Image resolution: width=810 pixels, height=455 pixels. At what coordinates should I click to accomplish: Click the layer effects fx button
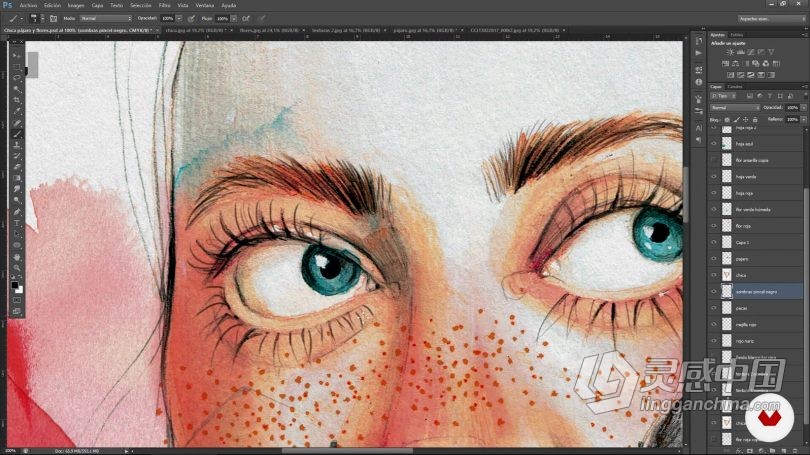740,451
